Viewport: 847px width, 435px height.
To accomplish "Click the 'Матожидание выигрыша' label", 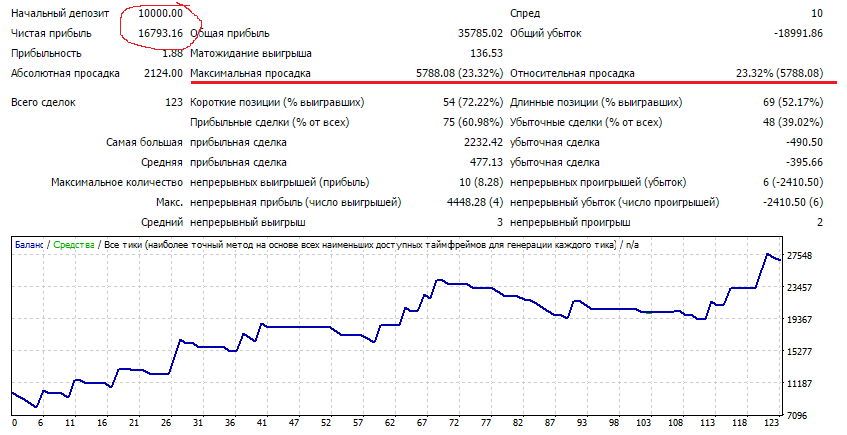I will coord(251,53).
